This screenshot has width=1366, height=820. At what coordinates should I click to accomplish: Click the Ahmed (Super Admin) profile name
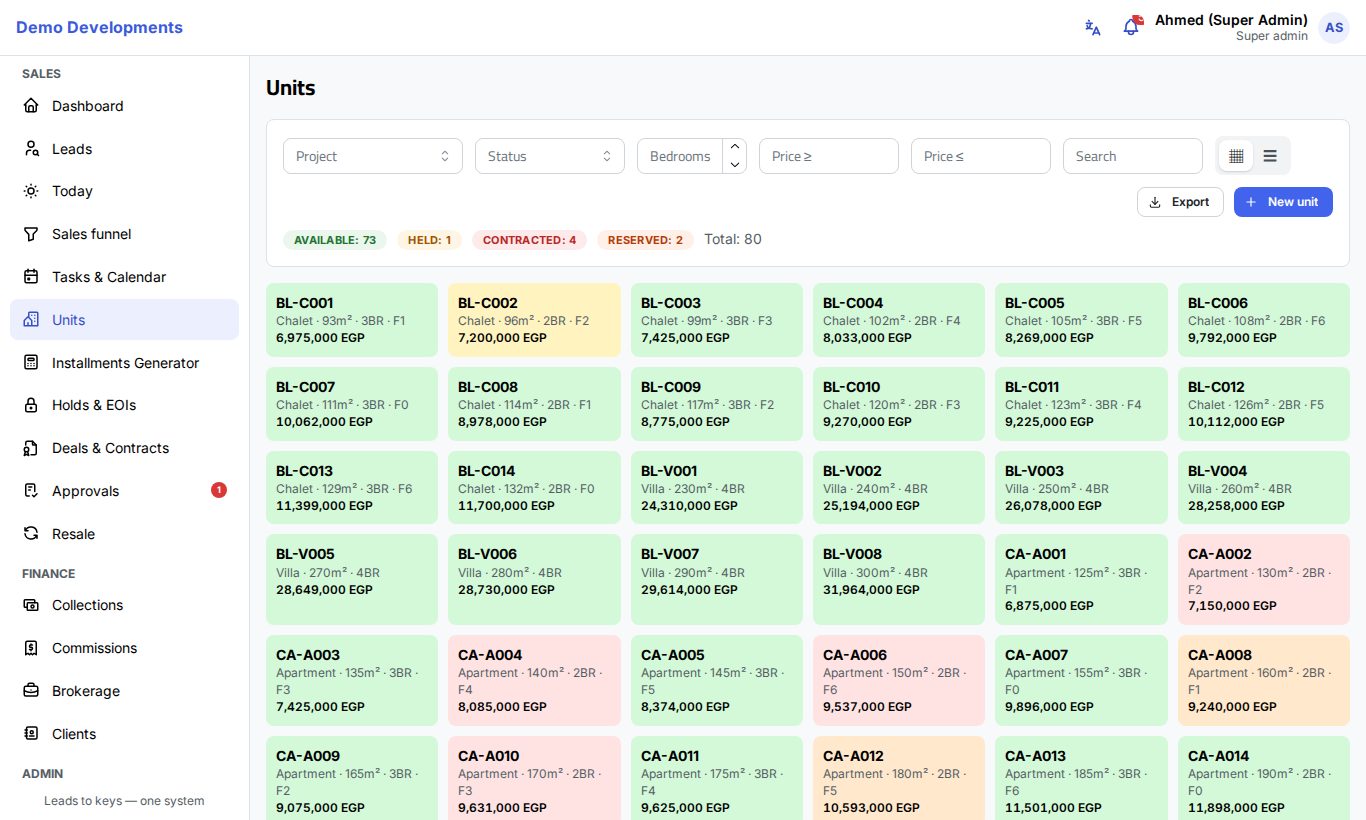click(1231, 20)
